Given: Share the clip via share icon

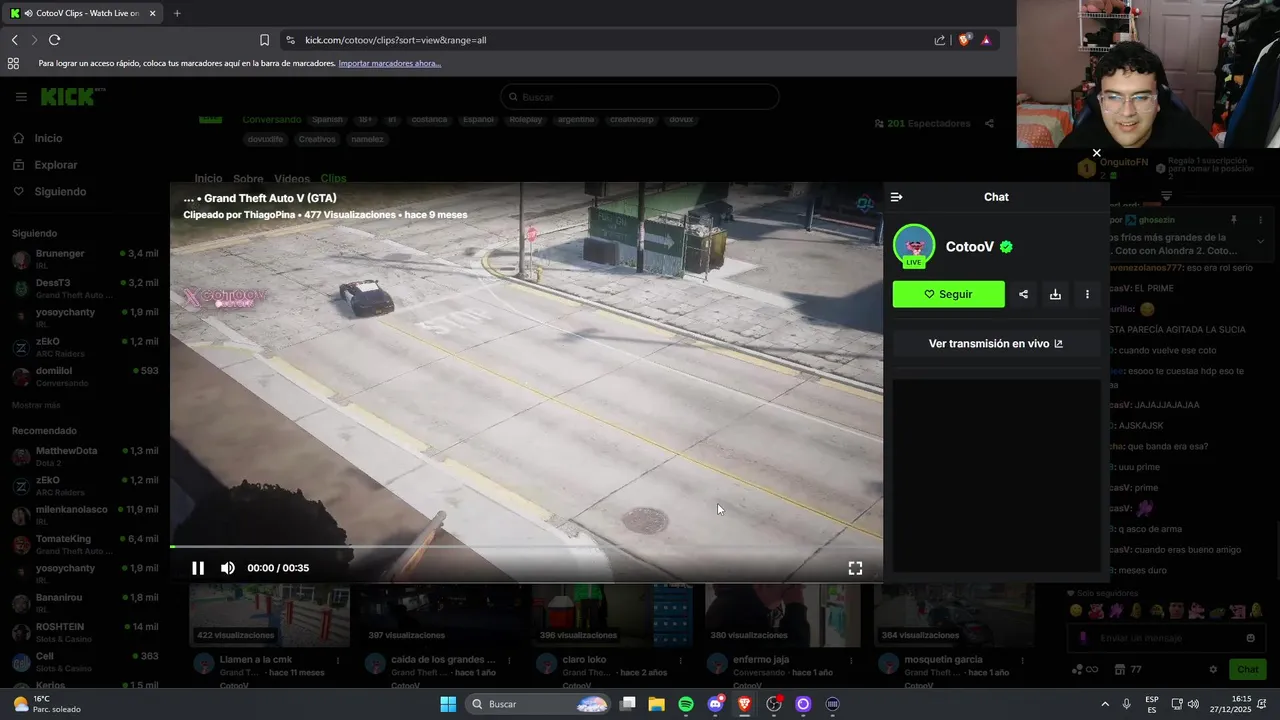Looking at the screenshot, I should (x=1023, y=294).
